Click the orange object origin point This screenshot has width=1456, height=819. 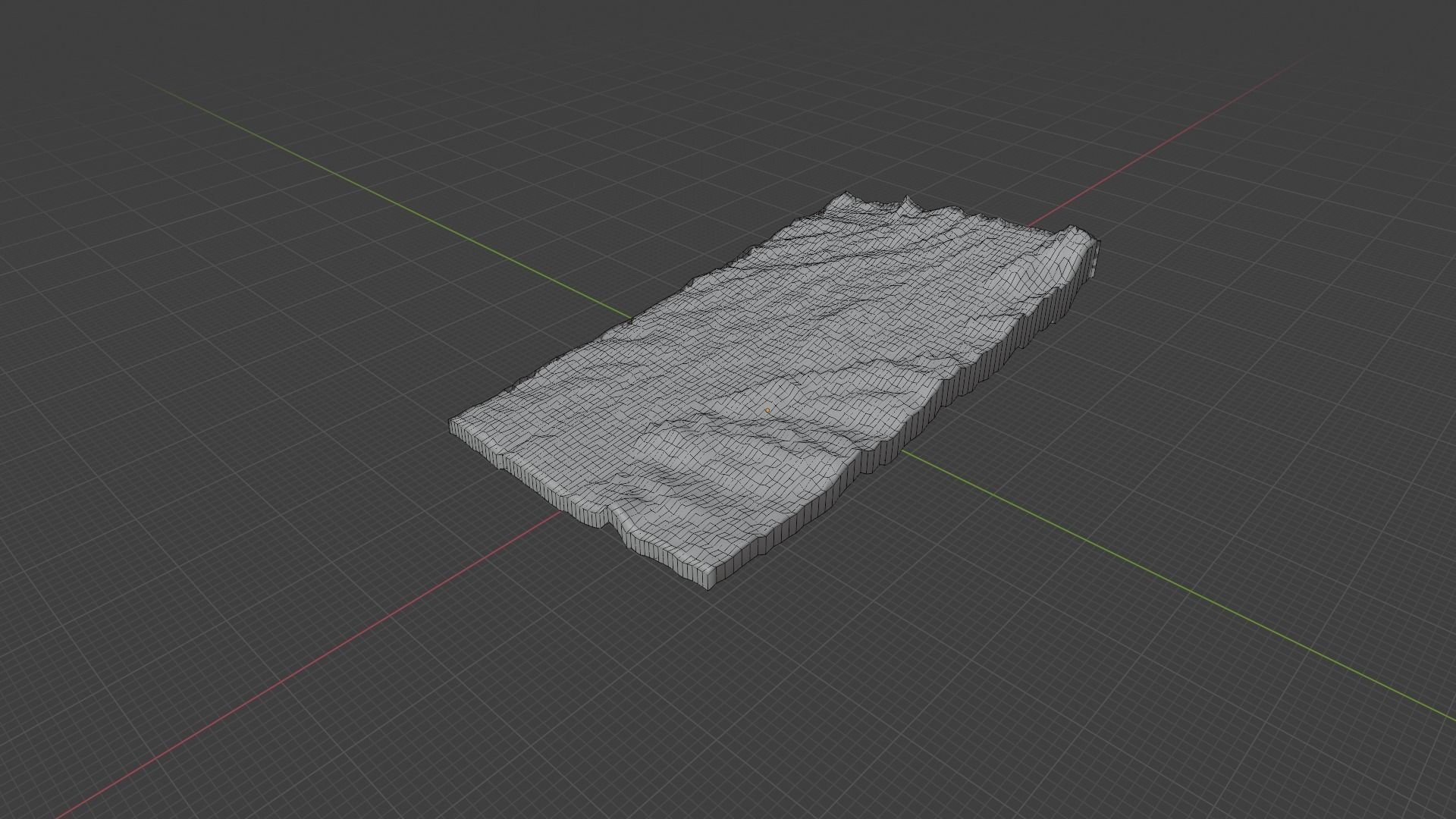click(x=767, y=409)
